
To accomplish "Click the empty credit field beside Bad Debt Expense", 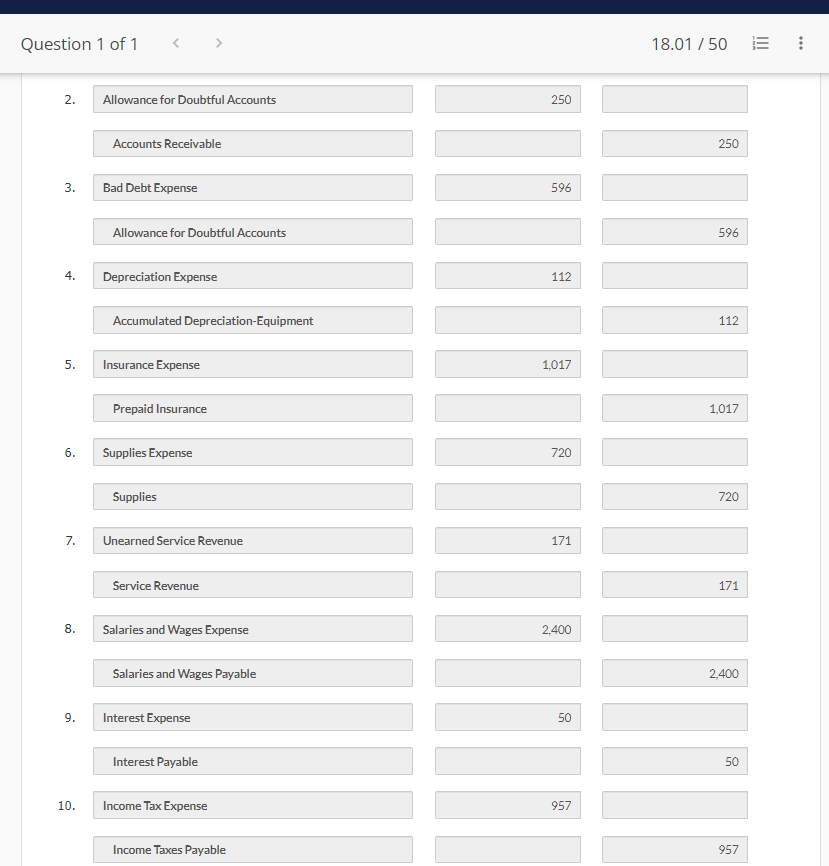I will coord(674,187).
